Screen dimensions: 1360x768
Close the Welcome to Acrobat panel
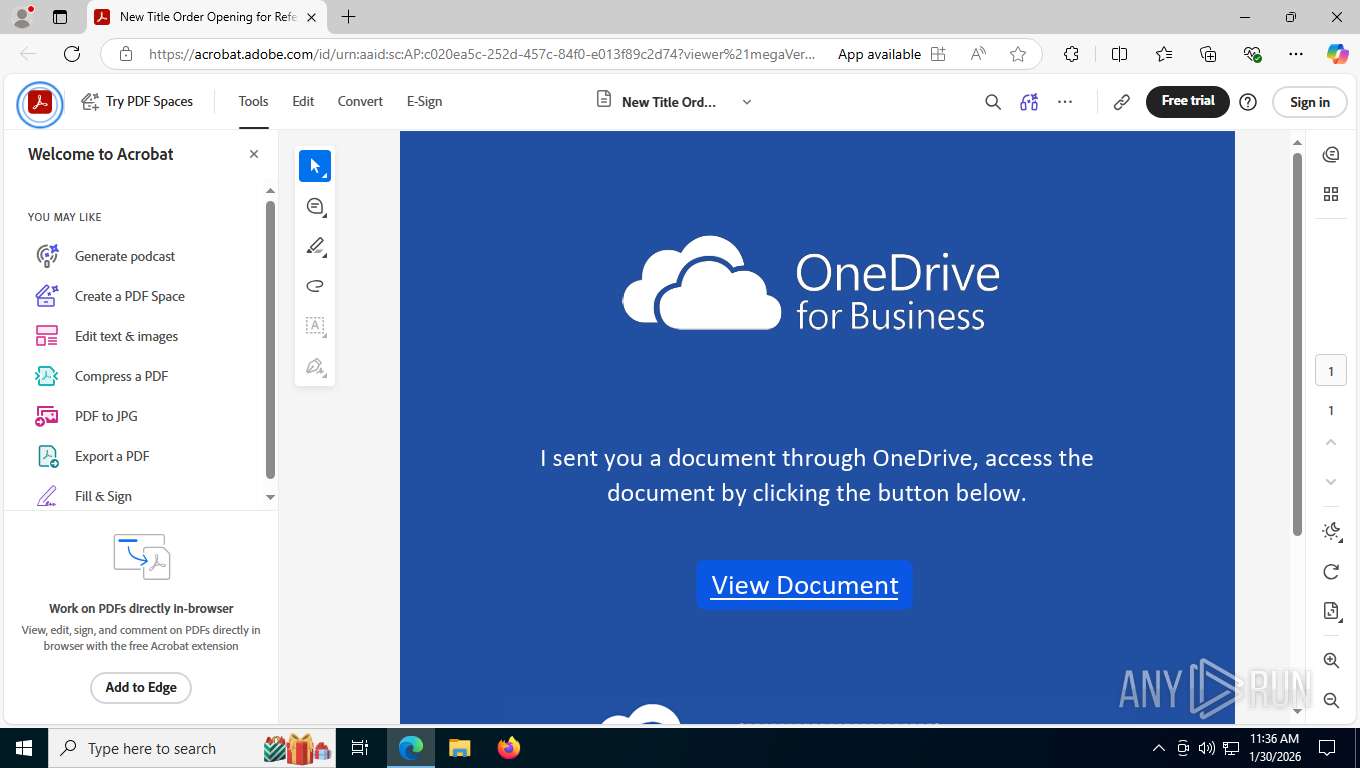tap(254, 154)
